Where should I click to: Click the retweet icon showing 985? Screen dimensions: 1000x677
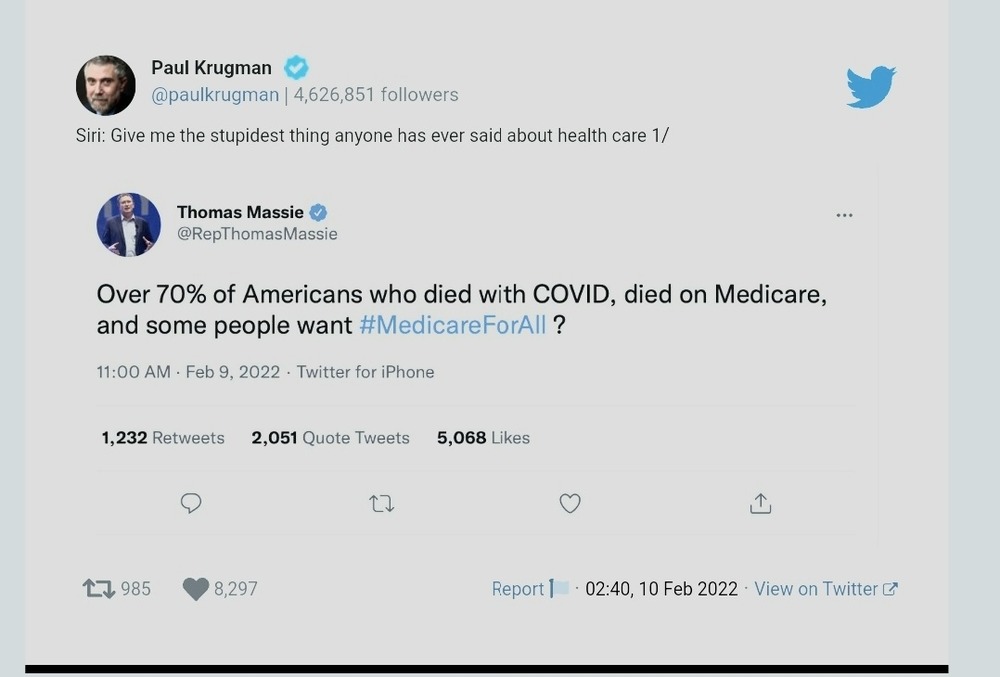[98, 589]
